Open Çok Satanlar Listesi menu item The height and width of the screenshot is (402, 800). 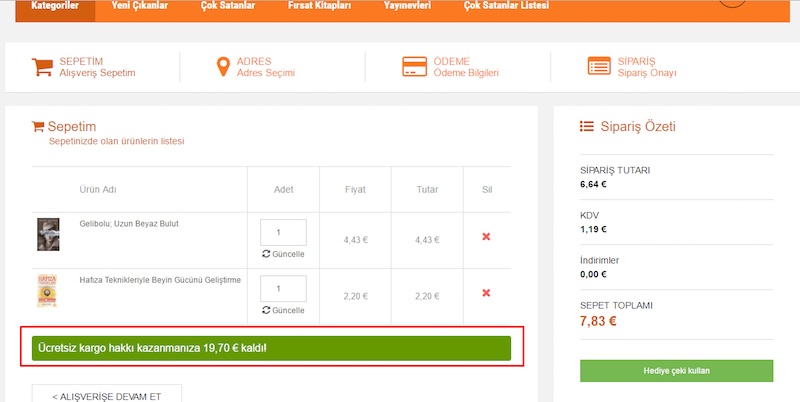click(x=506, y=6)
